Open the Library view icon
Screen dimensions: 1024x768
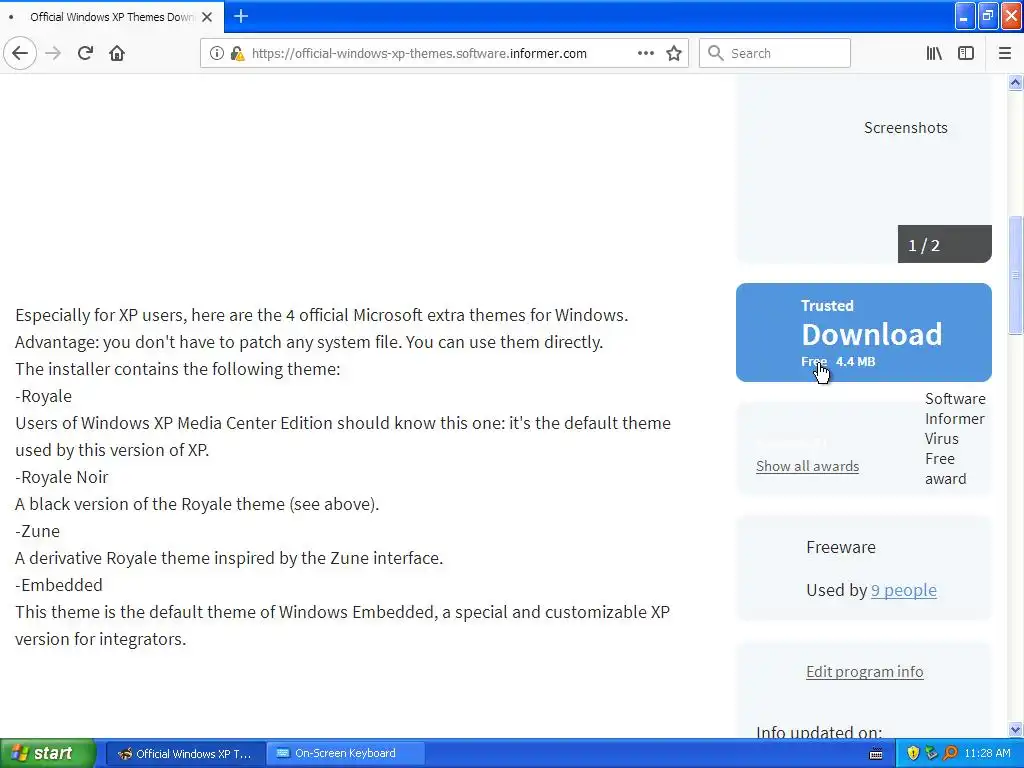934,53
